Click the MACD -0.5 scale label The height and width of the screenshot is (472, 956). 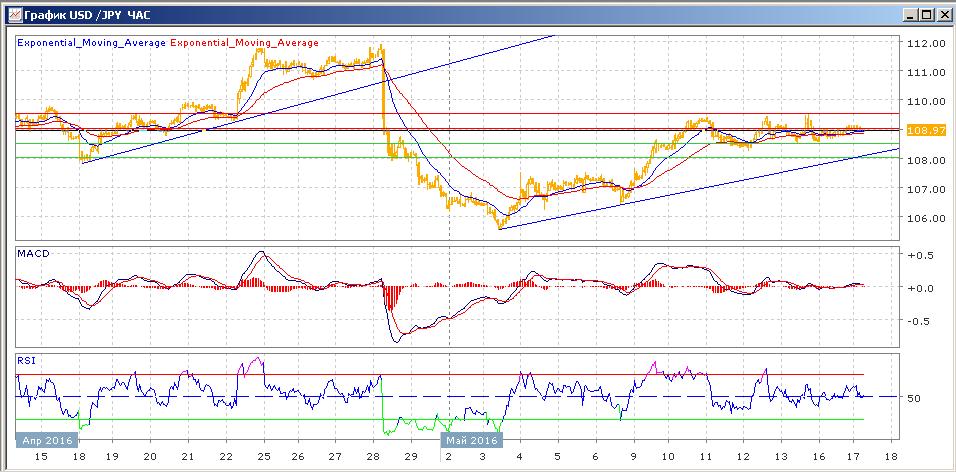click(919, 321)
